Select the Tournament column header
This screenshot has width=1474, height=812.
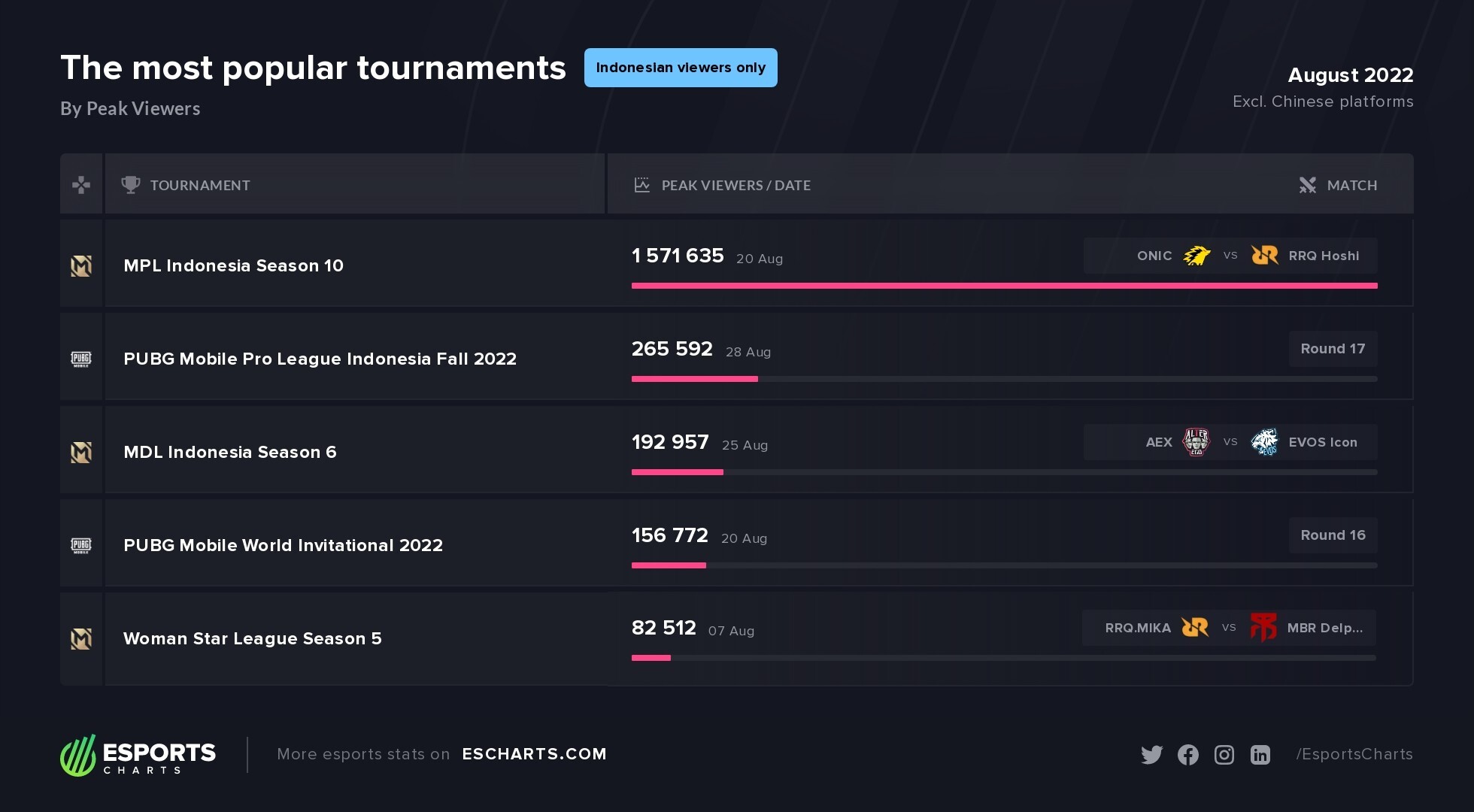pos(200,185)
